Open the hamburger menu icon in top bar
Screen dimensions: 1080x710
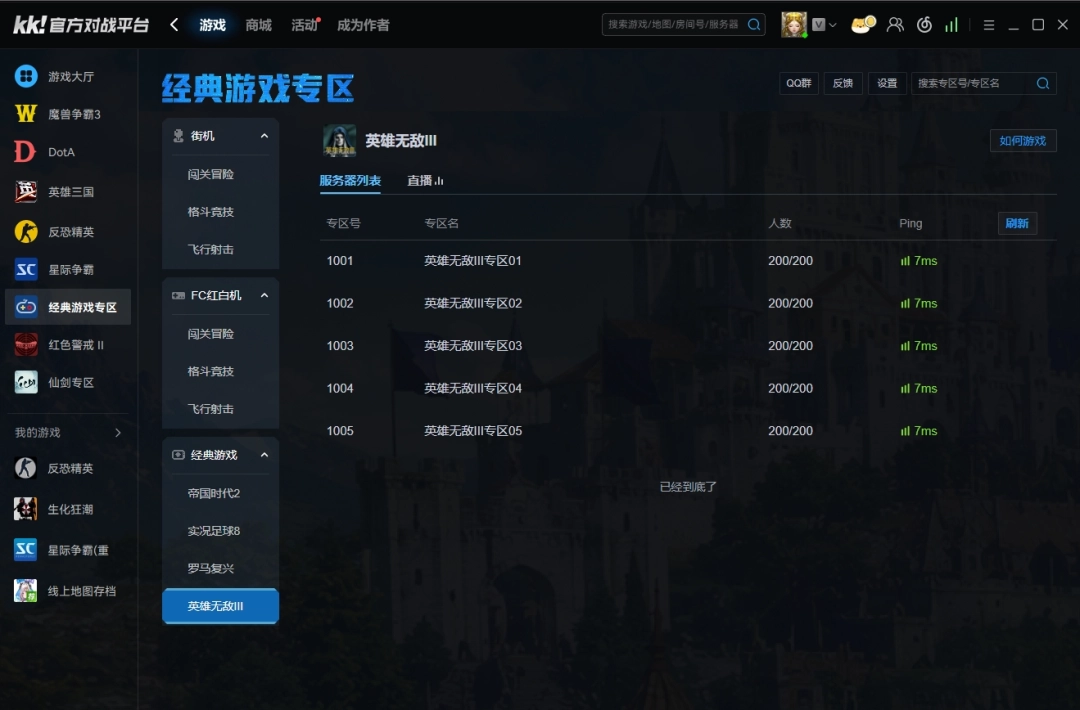[x=988, y=25]
